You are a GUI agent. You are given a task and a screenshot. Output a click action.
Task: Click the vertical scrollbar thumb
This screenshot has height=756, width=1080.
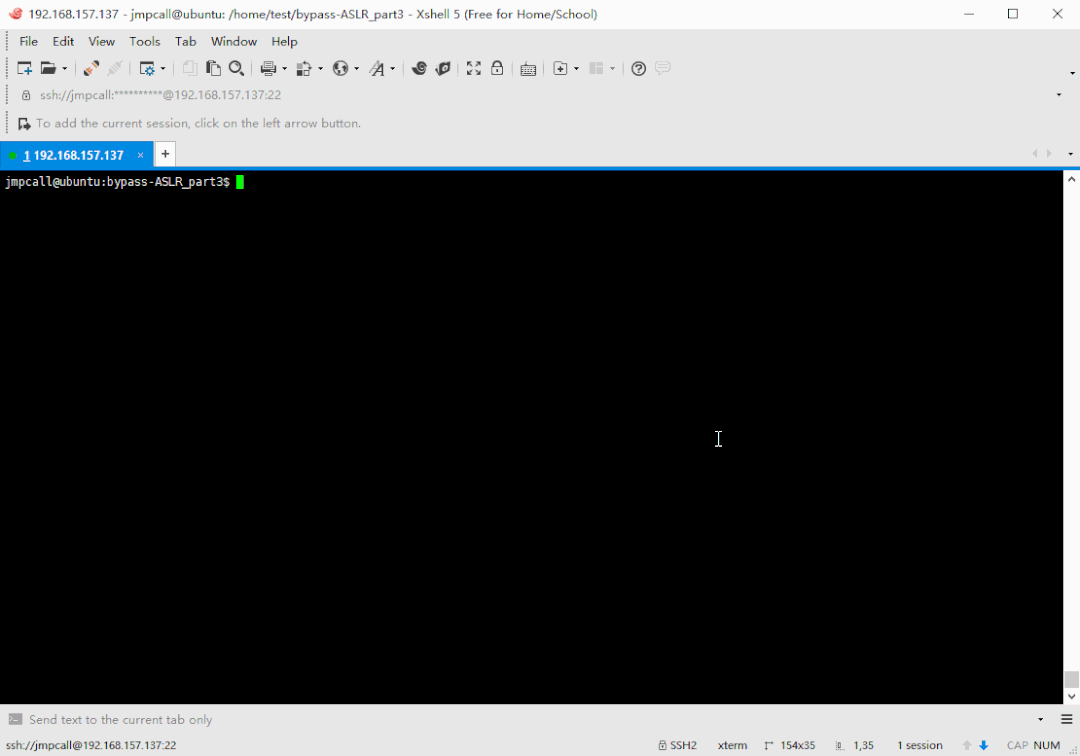(x=1071, y=679)
